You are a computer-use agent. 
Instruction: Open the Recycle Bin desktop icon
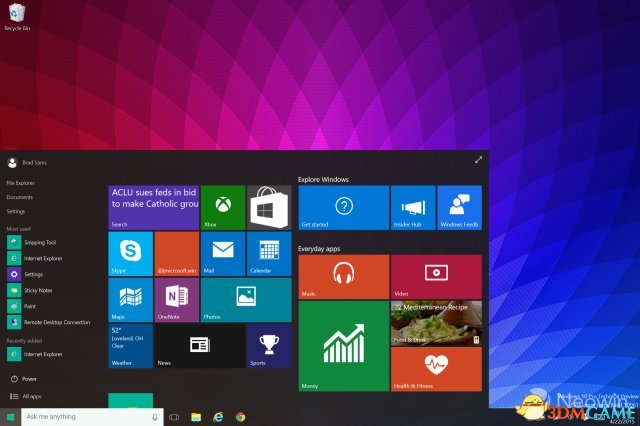[17, 17]
